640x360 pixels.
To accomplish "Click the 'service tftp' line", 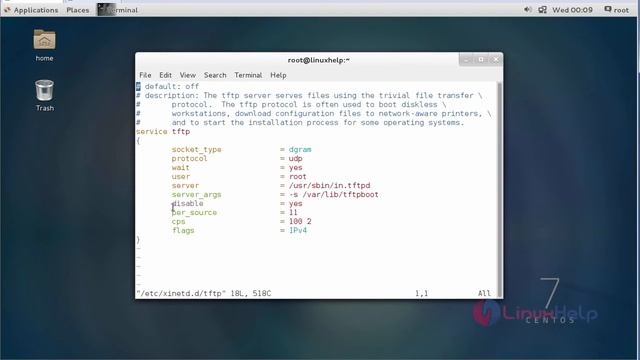I will pos(163,131).
